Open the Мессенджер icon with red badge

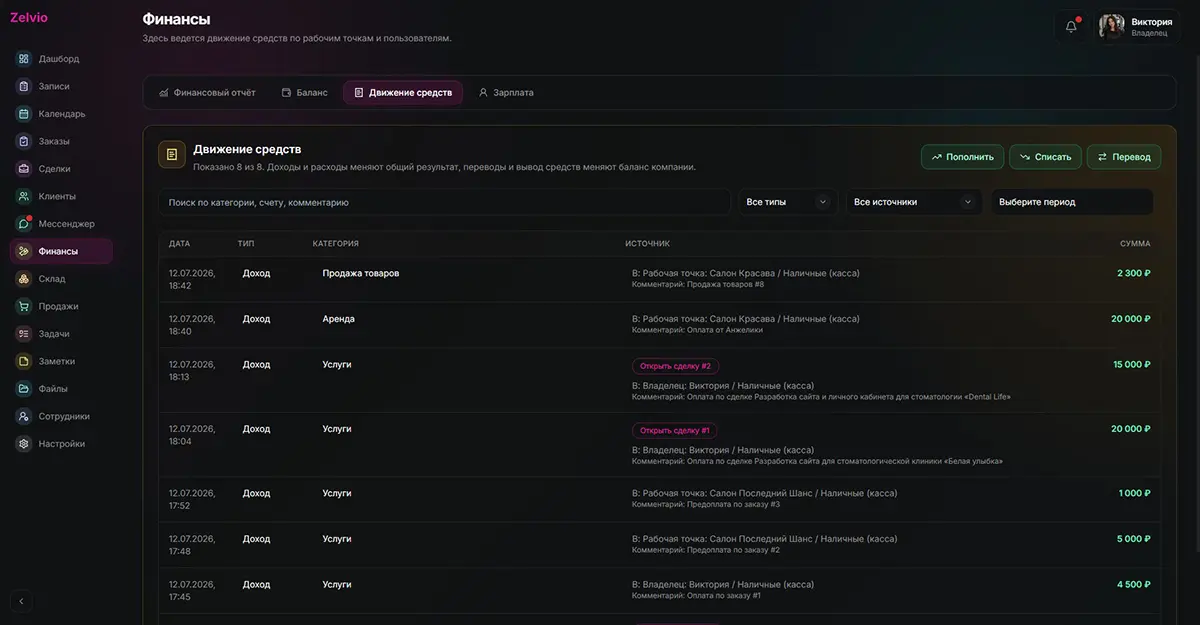[x=24, y=224]
